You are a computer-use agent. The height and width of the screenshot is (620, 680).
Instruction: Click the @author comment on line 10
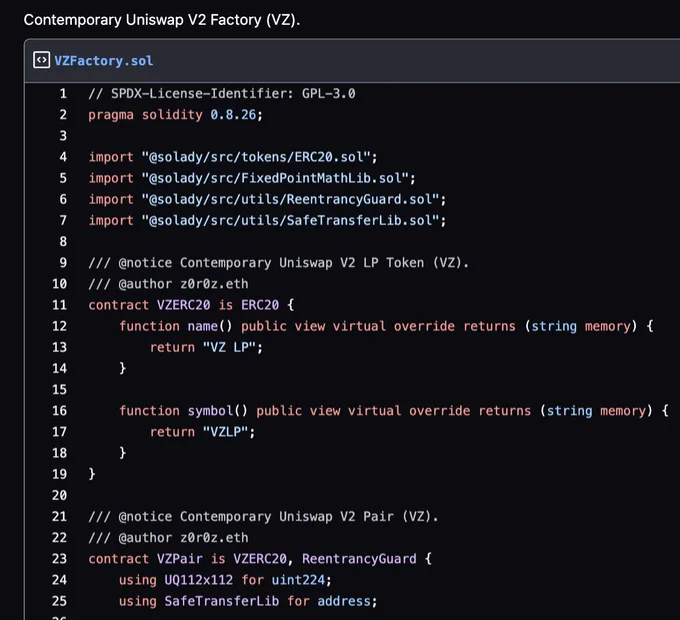click(168, 284)
